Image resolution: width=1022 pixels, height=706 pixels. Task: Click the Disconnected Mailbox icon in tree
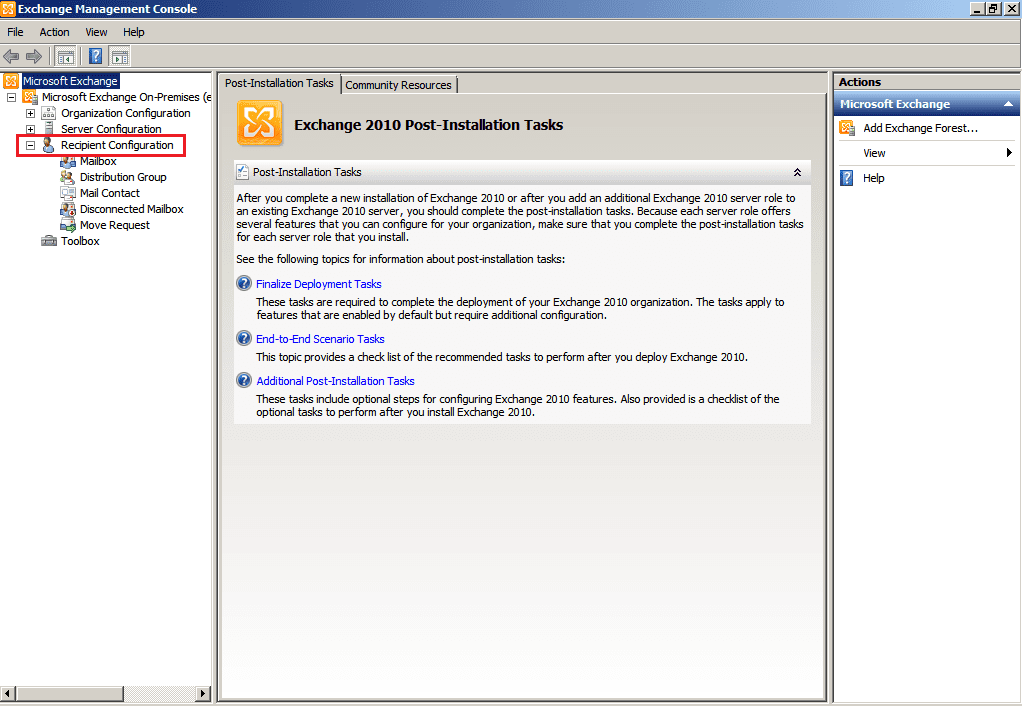[x=68, y=209]
